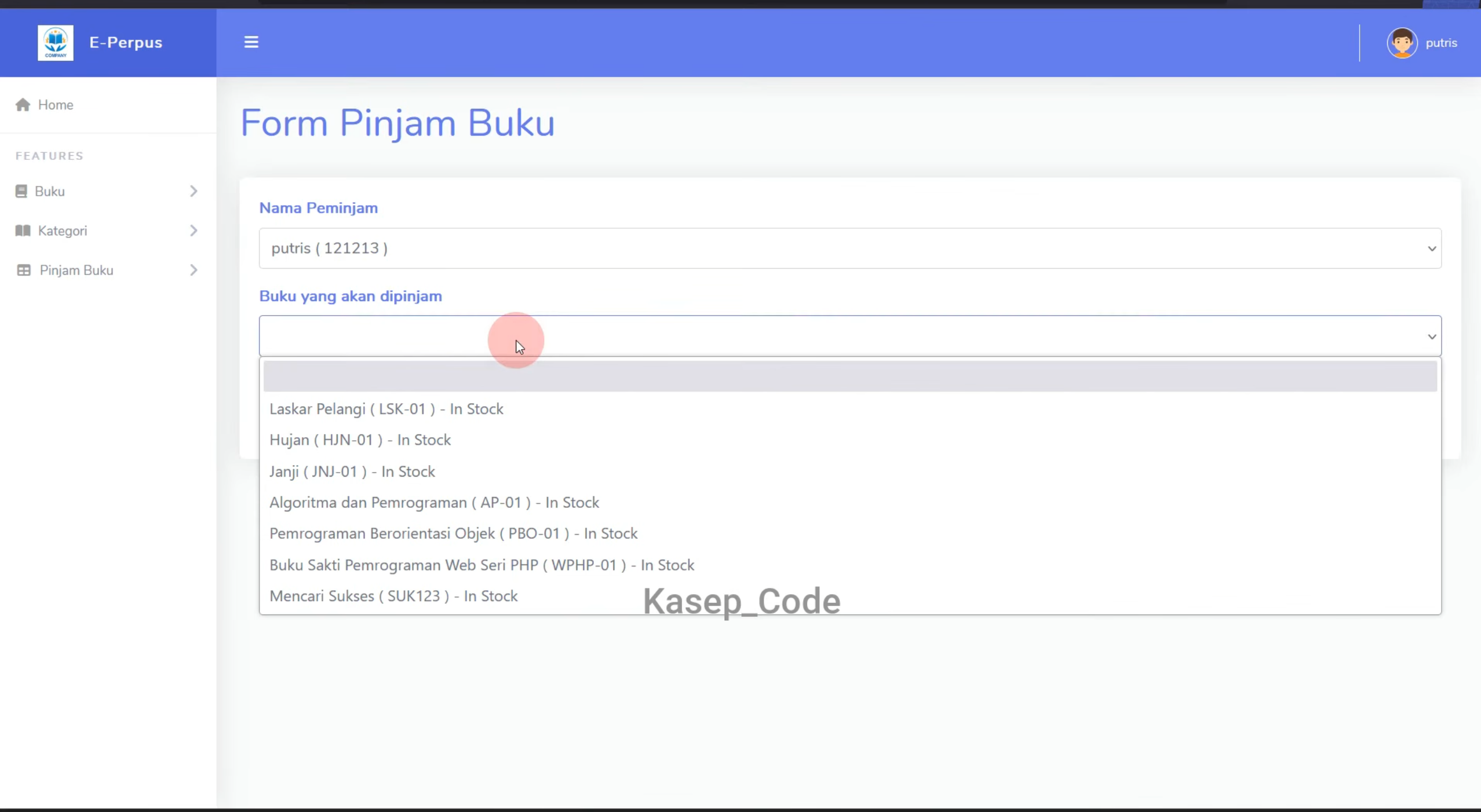Viewport: 1481px width, 812px height.
Task: Expand the Kategori menu chevron
Action: click(x=194, y=231)
